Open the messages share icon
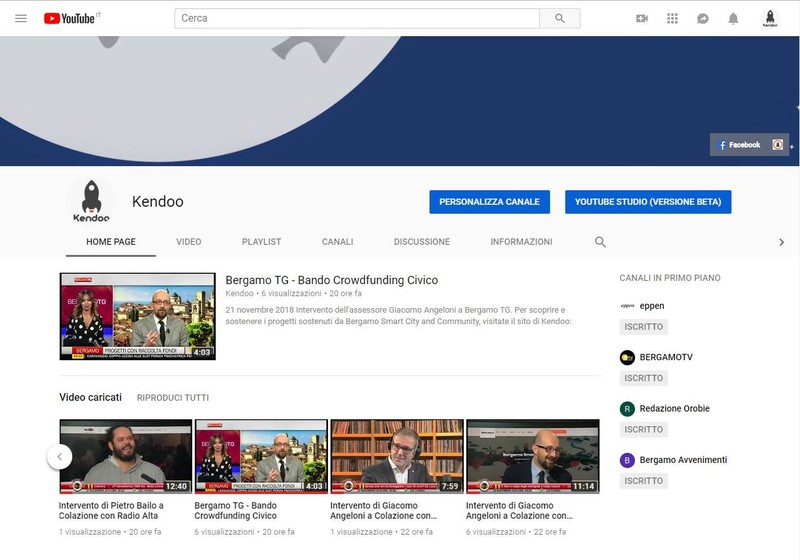 pyautogui.click(x=703, y=18)
